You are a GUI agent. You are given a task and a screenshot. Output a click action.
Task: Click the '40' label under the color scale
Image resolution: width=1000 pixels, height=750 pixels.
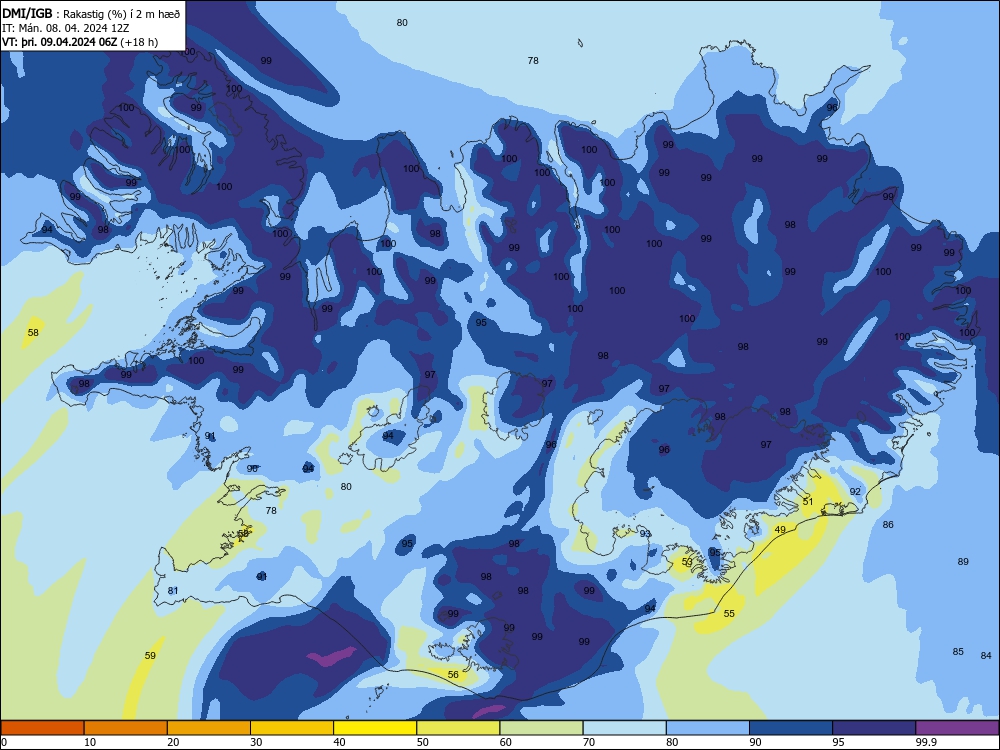[340, 742]
